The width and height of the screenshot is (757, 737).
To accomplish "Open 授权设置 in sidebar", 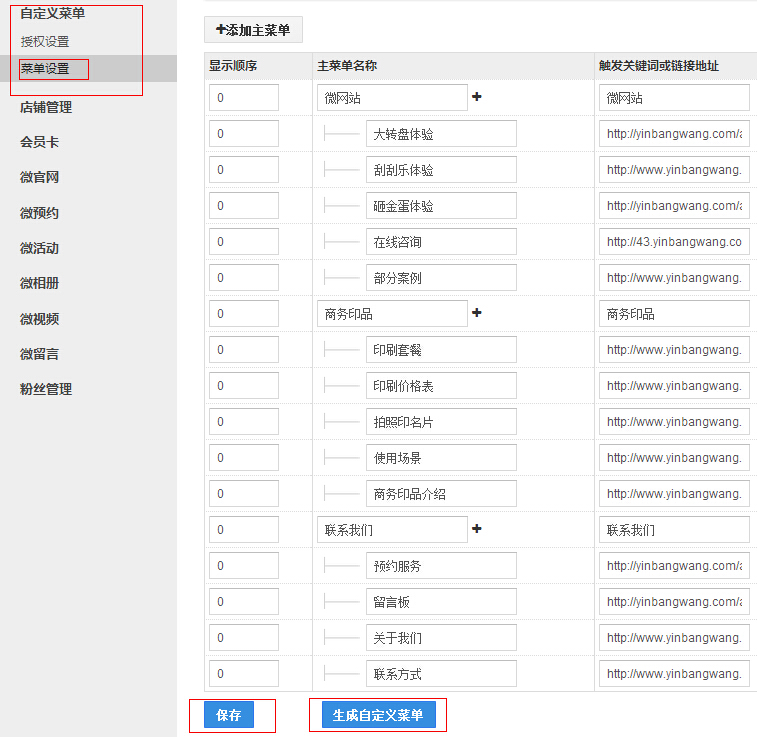I will (x=45, y=42).
